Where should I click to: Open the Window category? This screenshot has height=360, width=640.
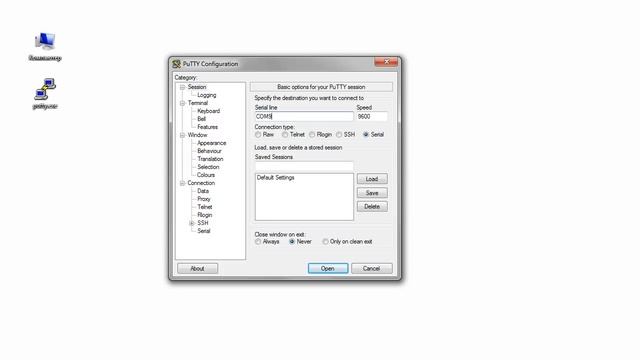coord(198,135)
